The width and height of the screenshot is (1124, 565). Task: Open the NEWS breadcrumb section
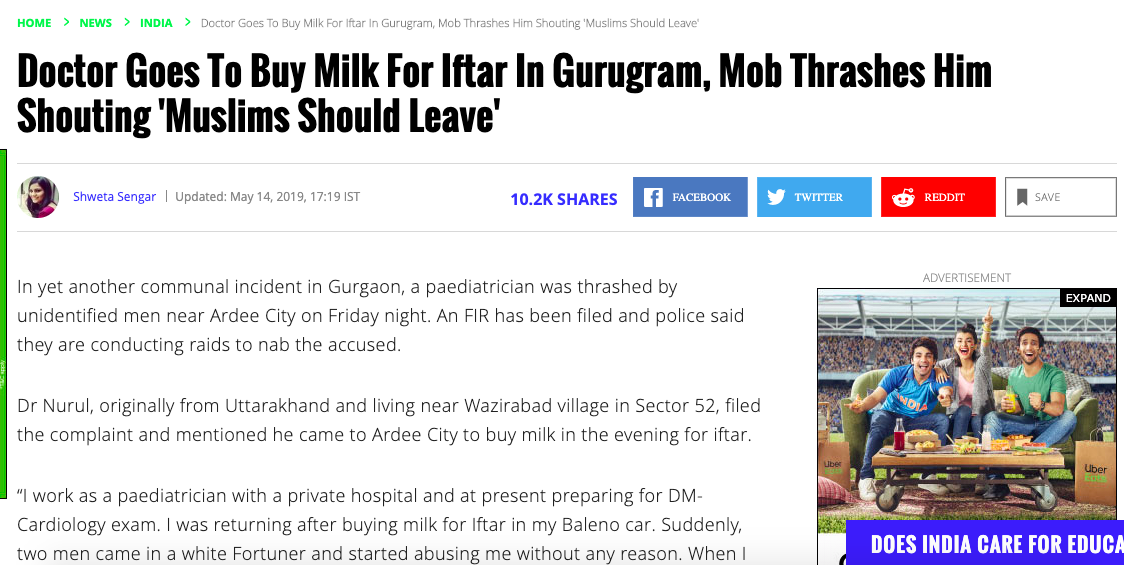tap(96, 23)
